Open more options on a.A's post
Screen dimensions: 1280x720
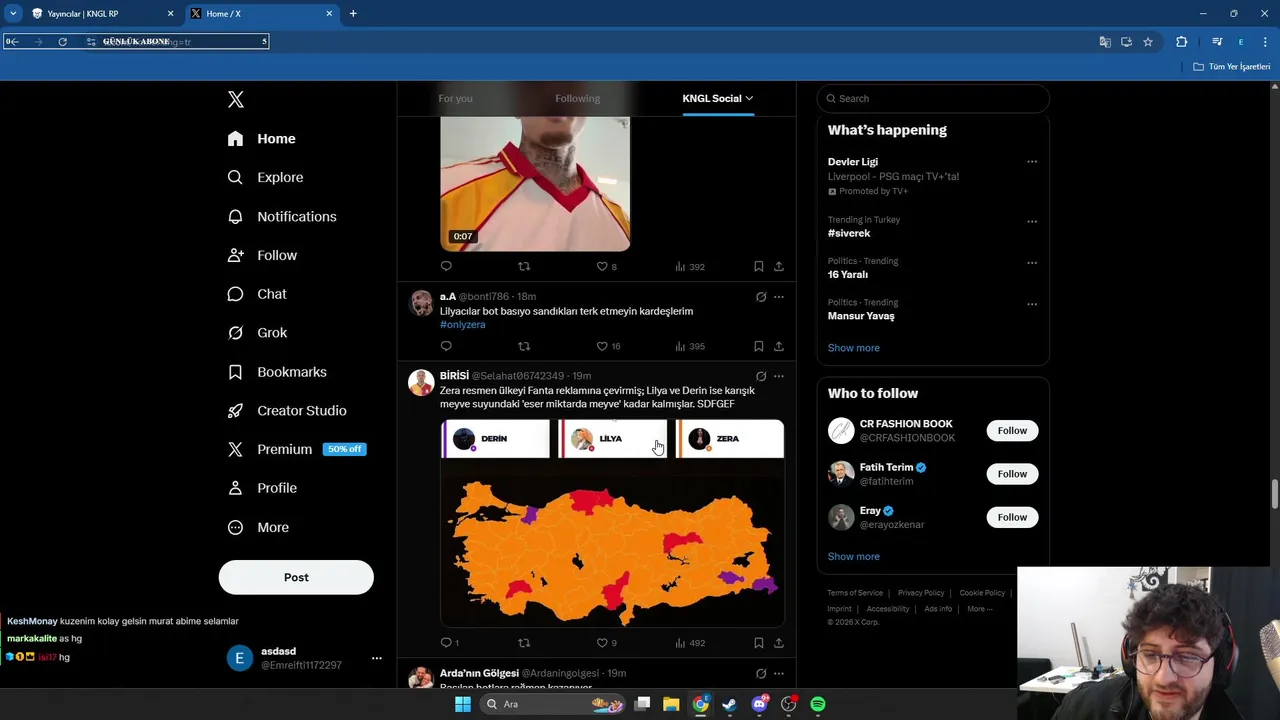[779, 297]
